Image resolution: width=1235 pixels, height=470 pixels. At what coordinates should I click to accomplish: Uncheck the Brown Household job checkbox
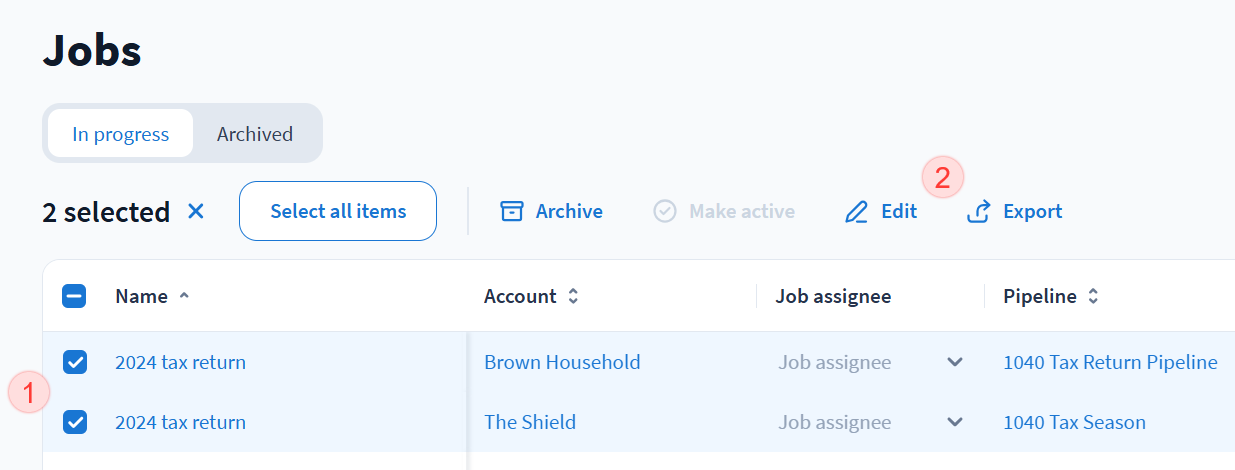(75, 362)
